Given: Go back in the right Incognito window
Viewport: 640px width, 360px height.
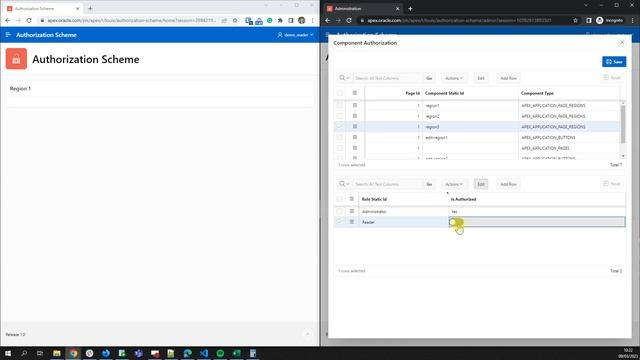Looking at the screenshot, I should tap(328, 20).
